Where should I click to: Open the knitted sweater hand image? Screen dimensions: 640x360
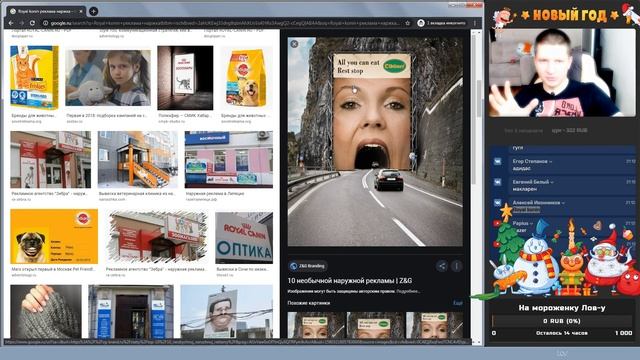pyautogui.click(x=46, y=311)
